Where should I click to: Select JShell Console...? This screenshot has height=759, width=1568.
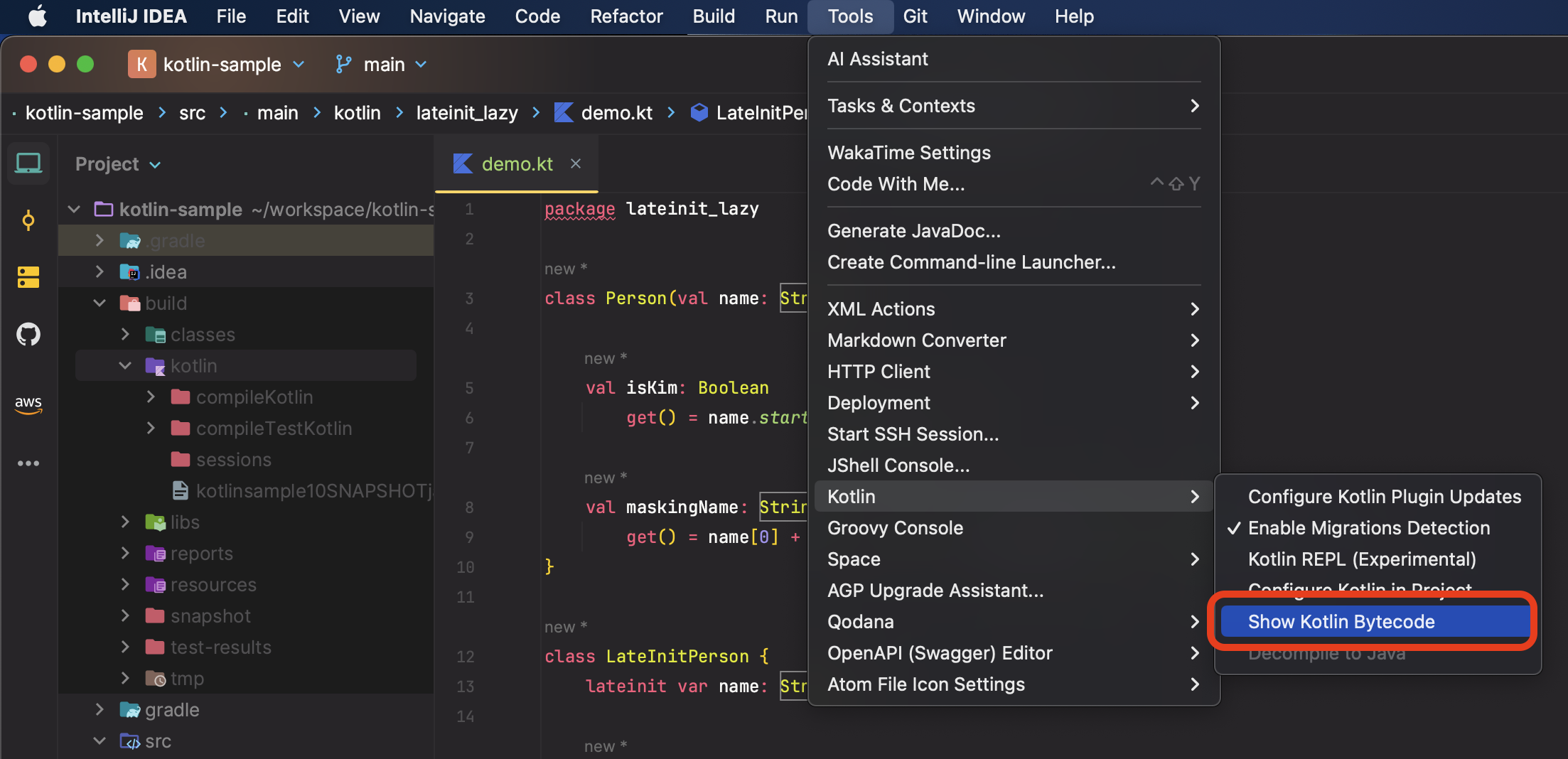[x=1014, y=465]
